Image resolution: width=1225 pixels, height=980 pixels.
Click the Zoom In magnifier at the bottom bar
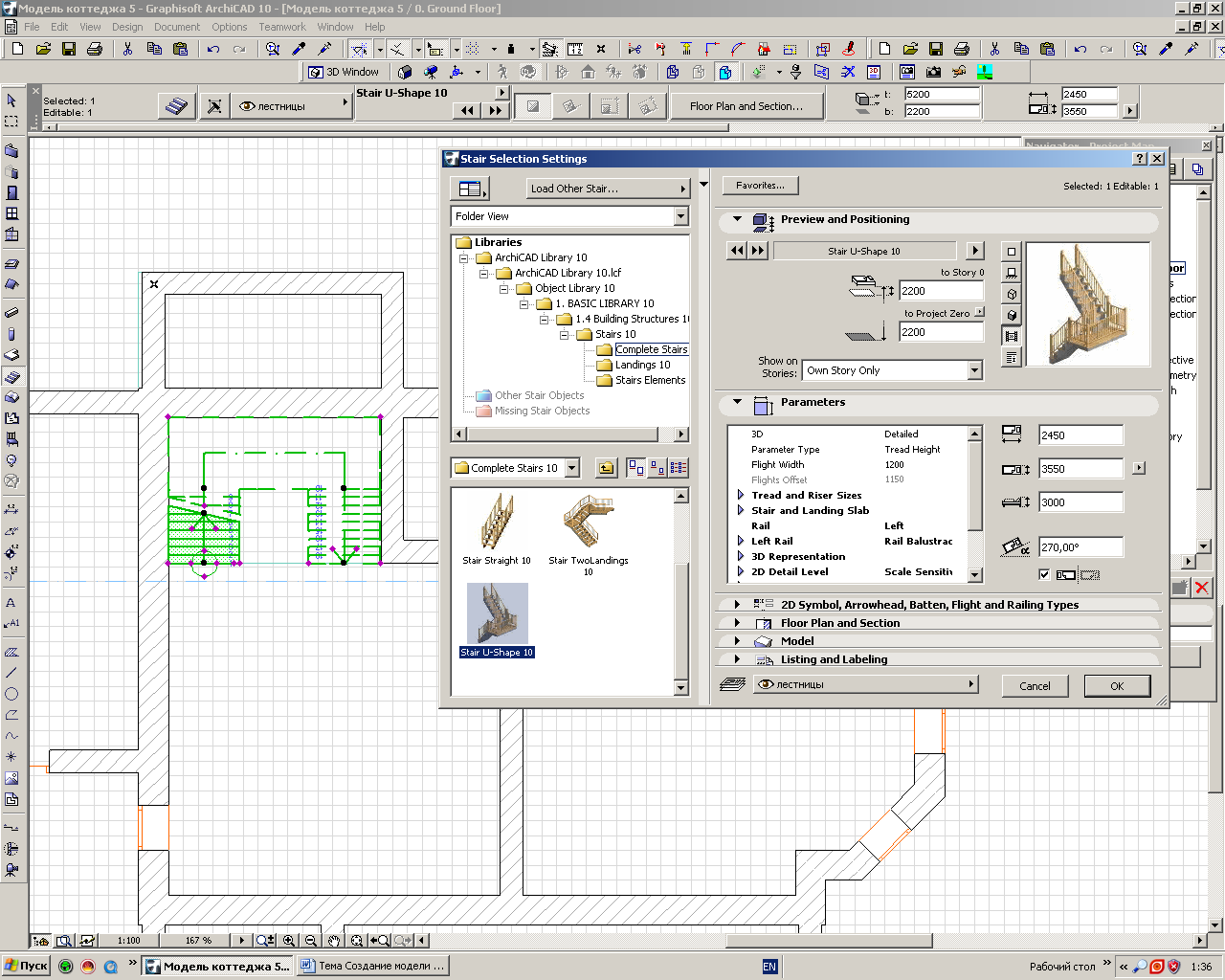pyautogui.click(x=289, y=941)
